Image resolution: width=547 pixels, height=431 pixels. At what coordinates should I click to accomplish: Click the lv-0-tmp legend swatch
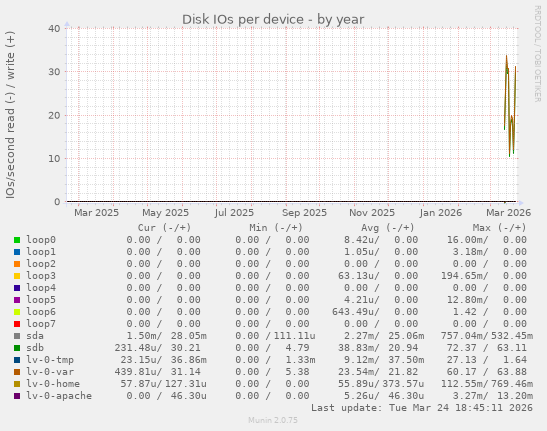[x=17, y=360]
